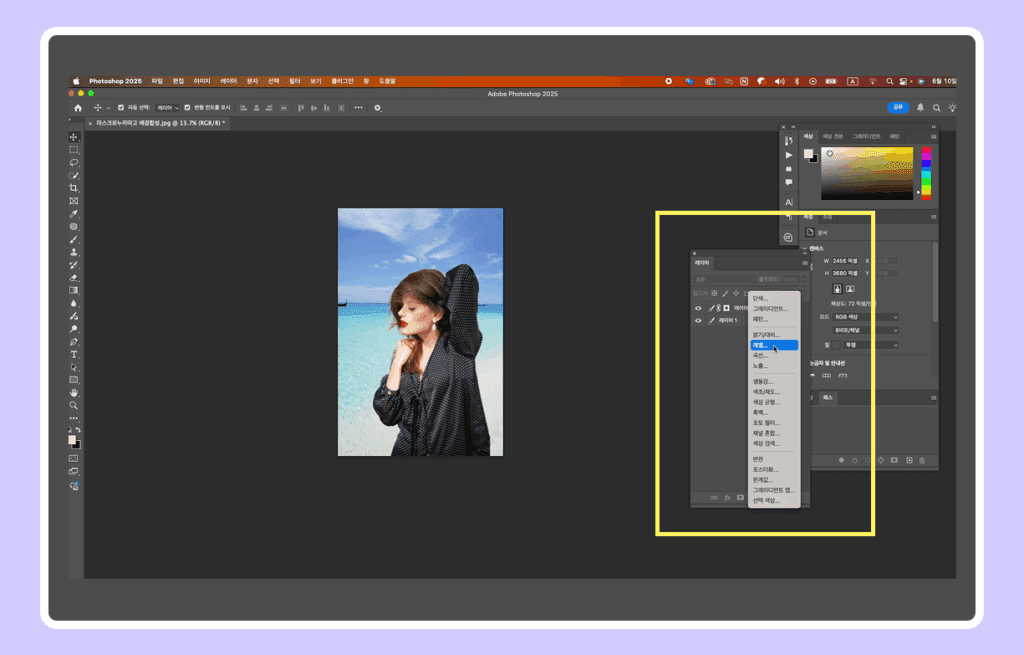The image size is (1024, 655).
Task: Select the Brush tool
Action: [x=74, y=240]
